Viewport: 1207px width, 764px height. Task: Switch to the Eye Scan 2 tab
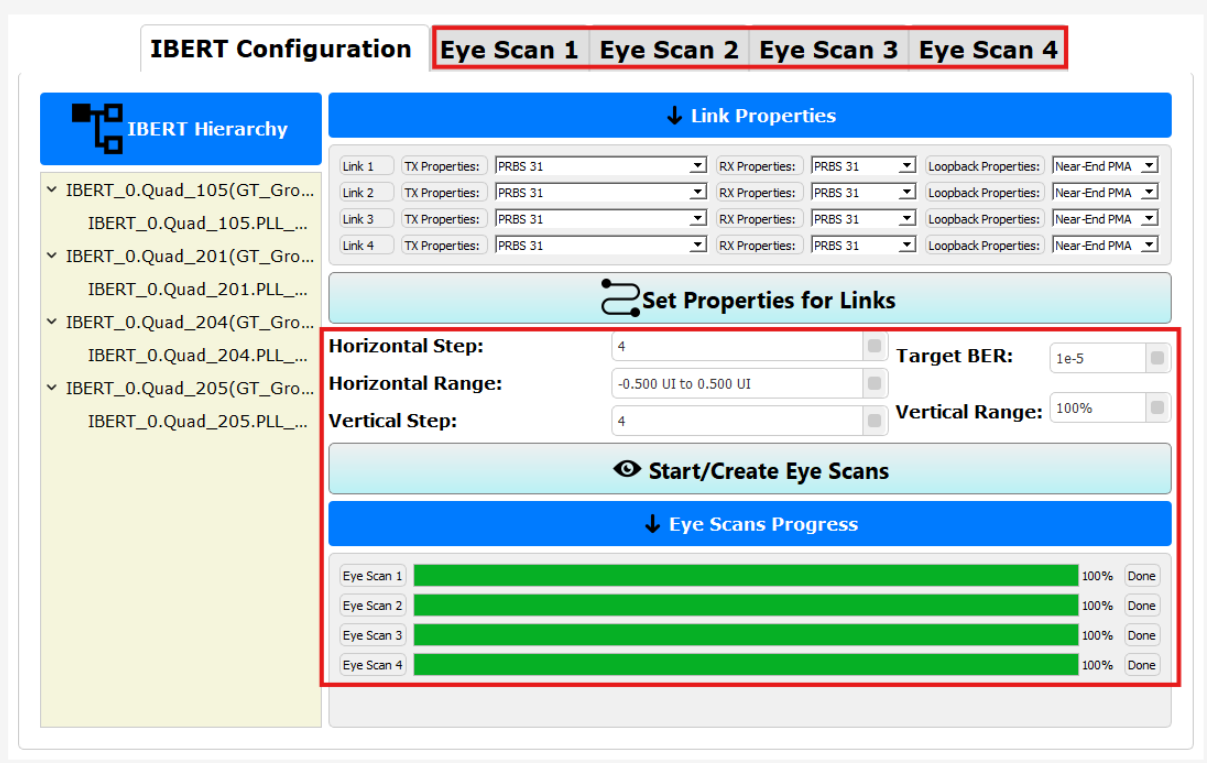pos(669,49)
